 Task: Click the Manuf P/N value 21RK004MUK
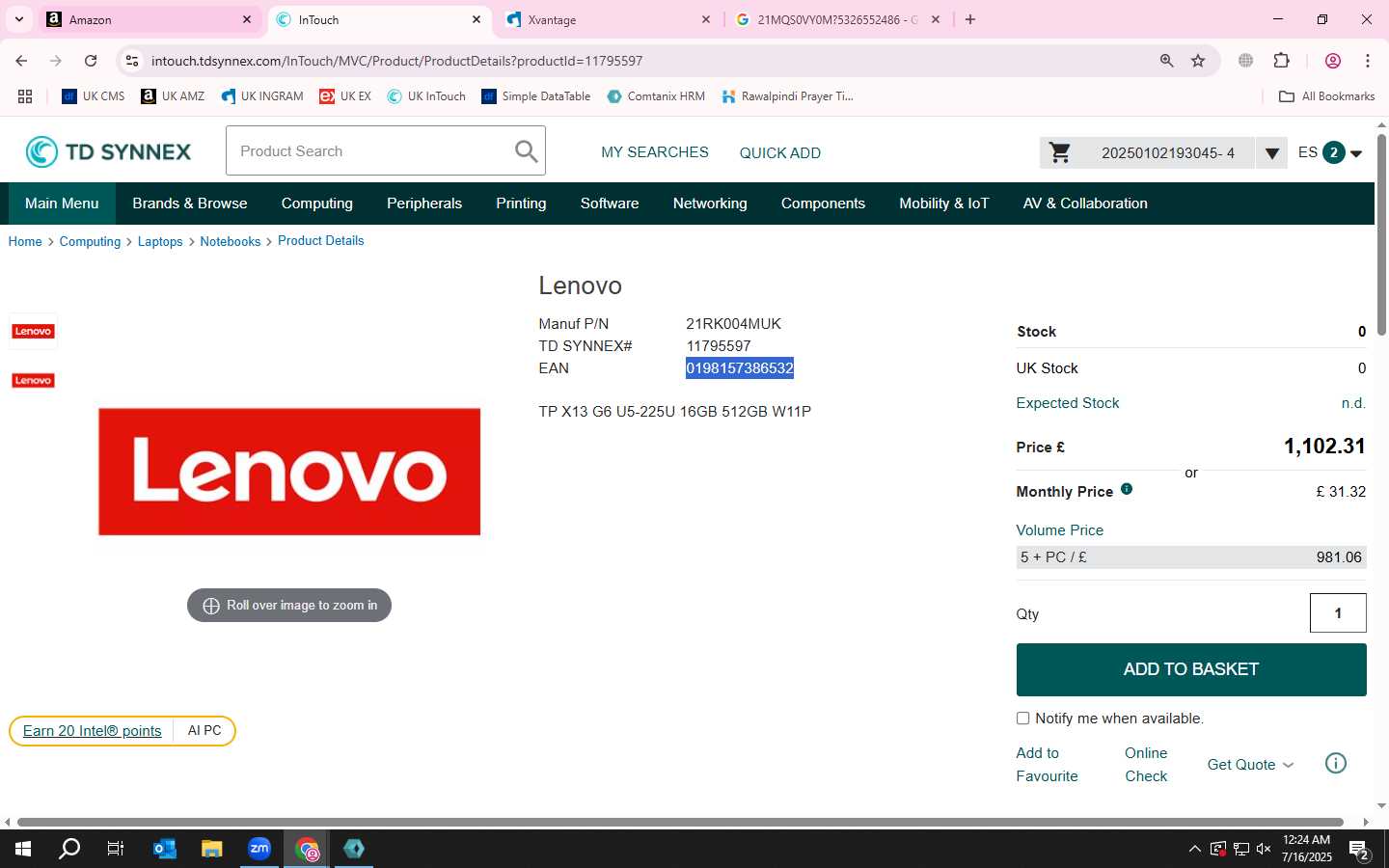[x=734, y=324]
